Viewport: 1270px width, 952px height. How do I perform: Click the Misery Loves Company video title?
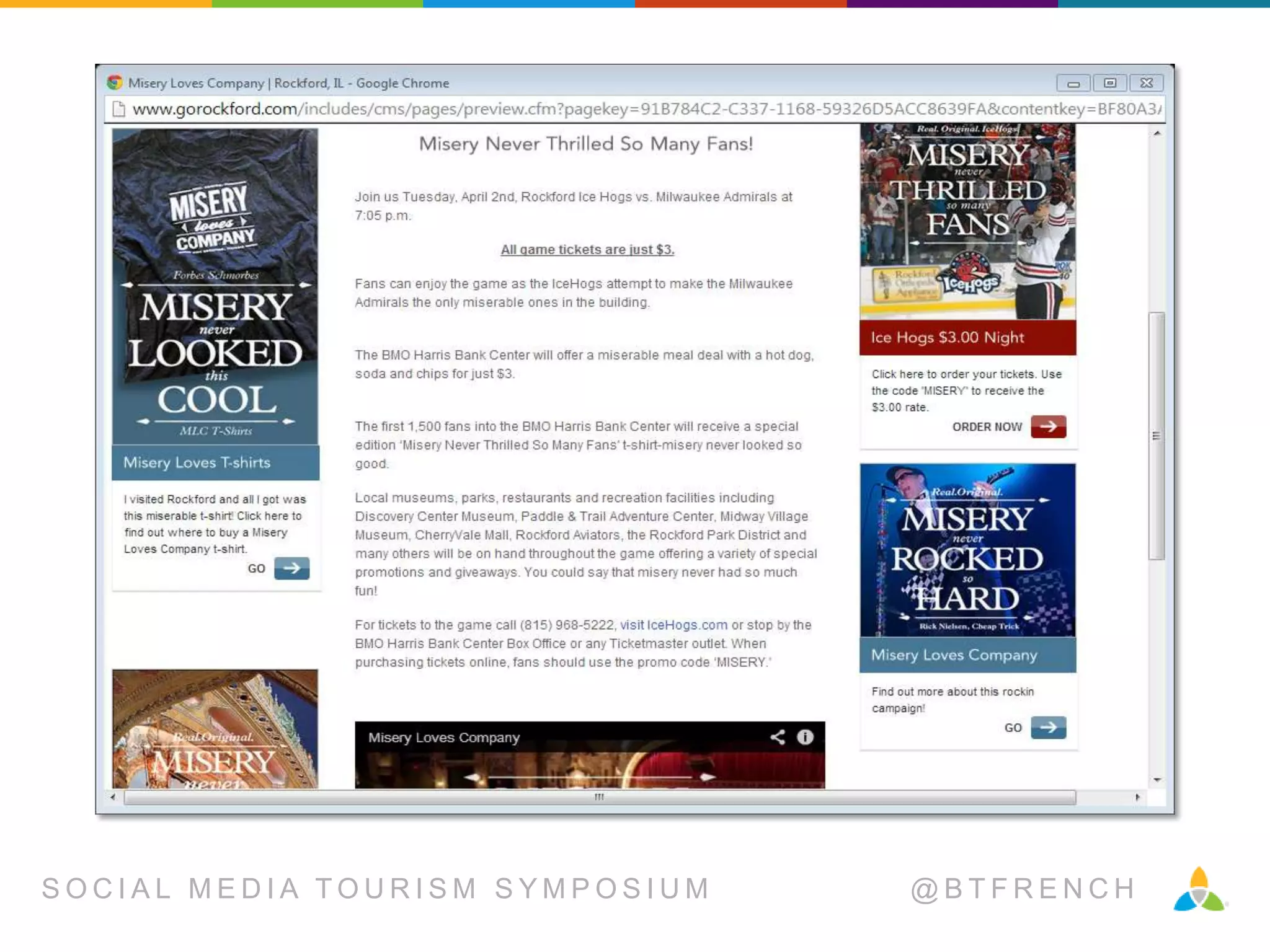(x=444, y=738)
